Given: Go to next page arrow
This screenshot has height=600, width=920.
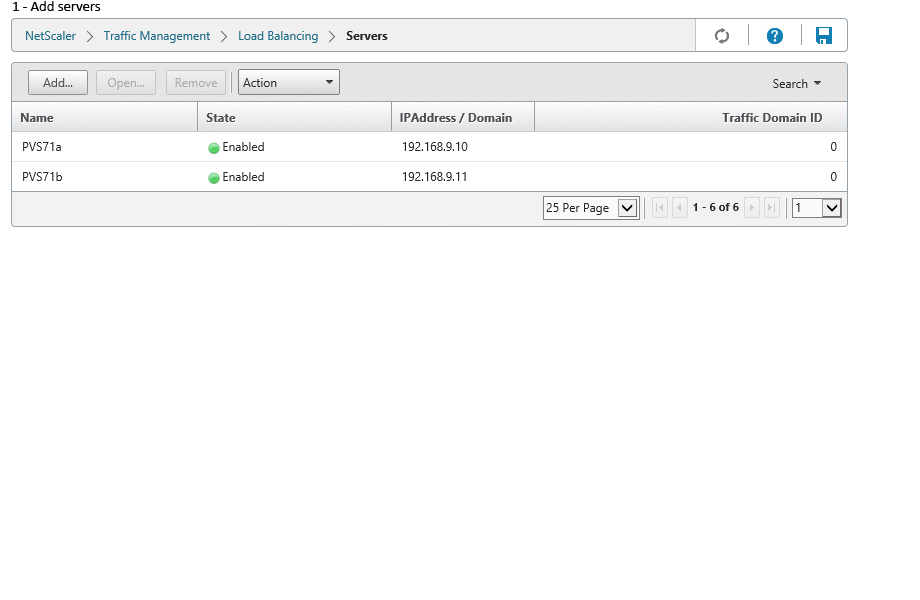Looking at the screenshot, I should [752, 208].
